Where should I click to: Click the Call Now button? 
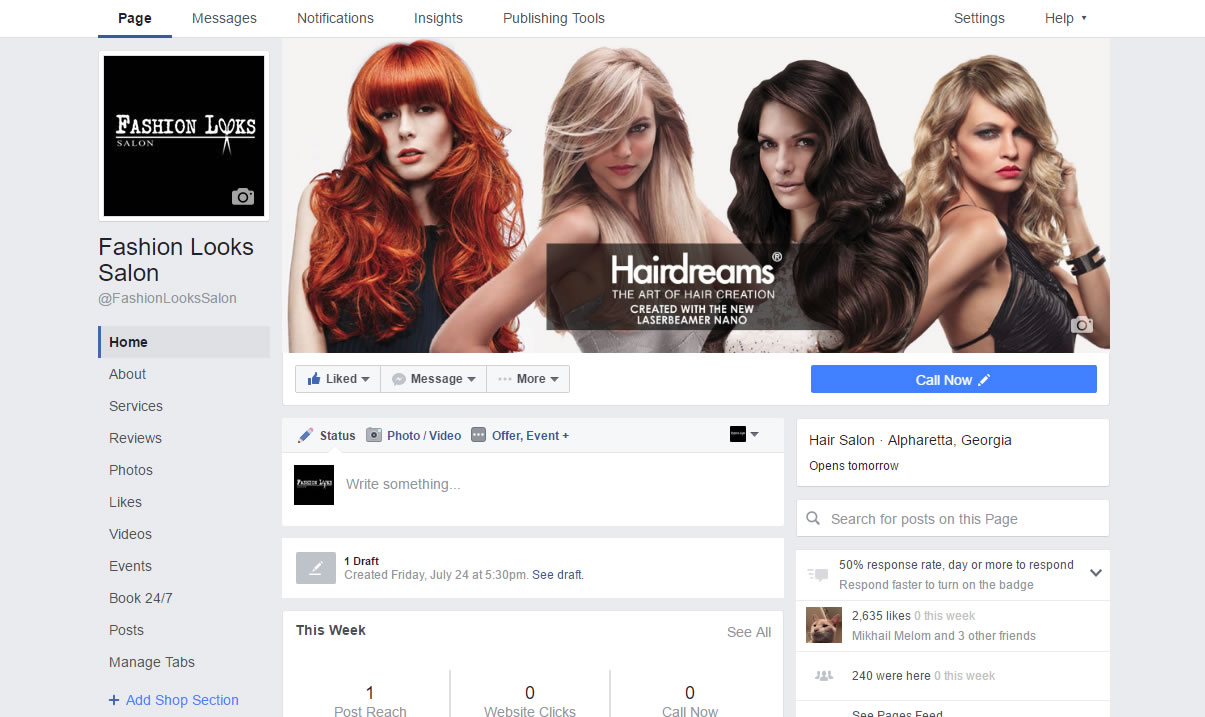[x=953, y=379]
